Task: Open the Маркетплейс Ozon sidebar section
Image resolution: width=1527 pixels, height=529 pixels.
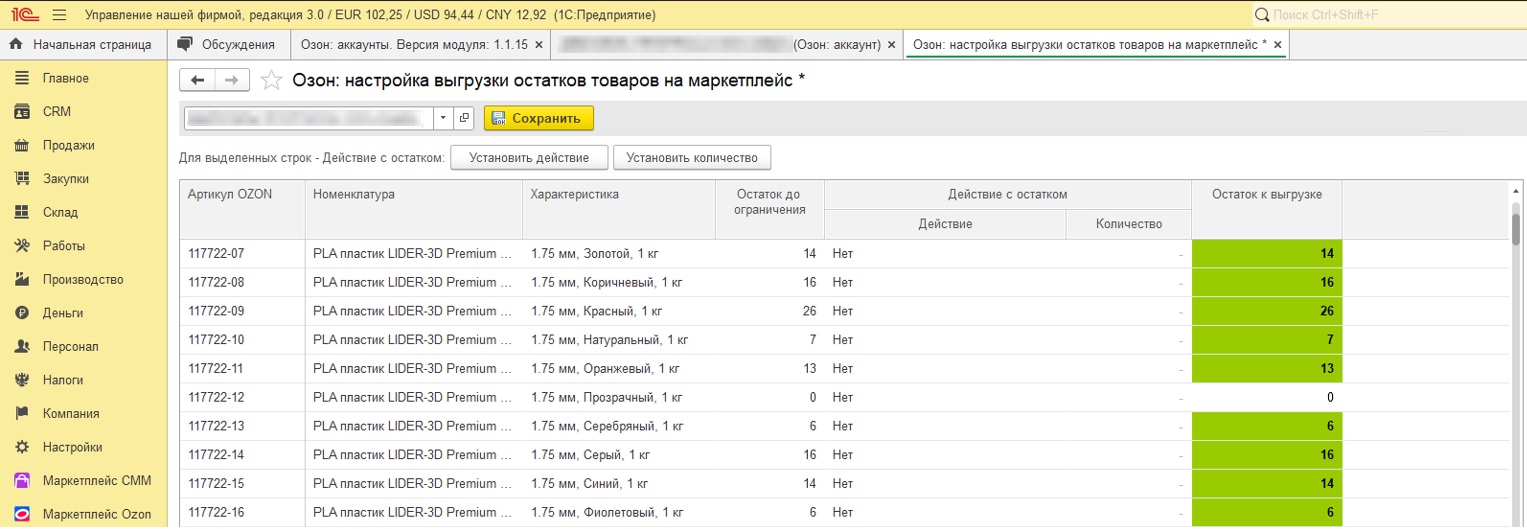Action: 96,514
